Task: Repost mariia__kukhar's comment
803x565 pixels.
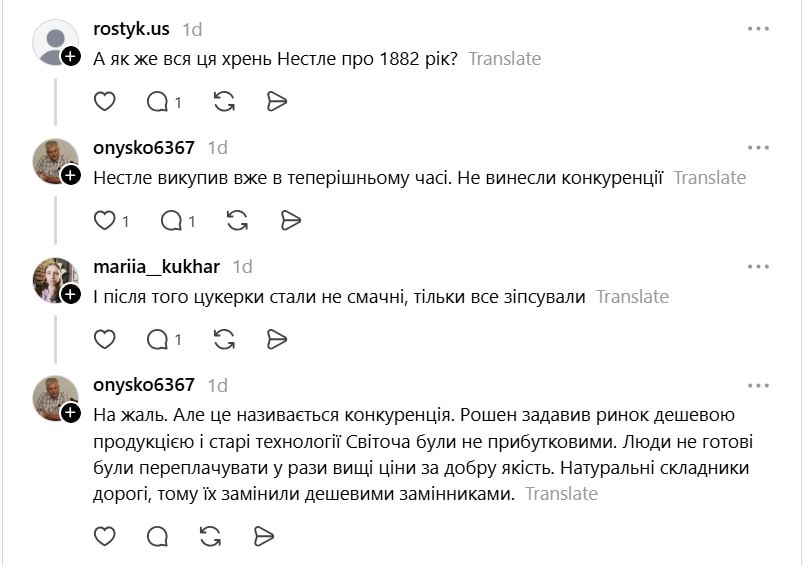Action: [x=225, y=339]
